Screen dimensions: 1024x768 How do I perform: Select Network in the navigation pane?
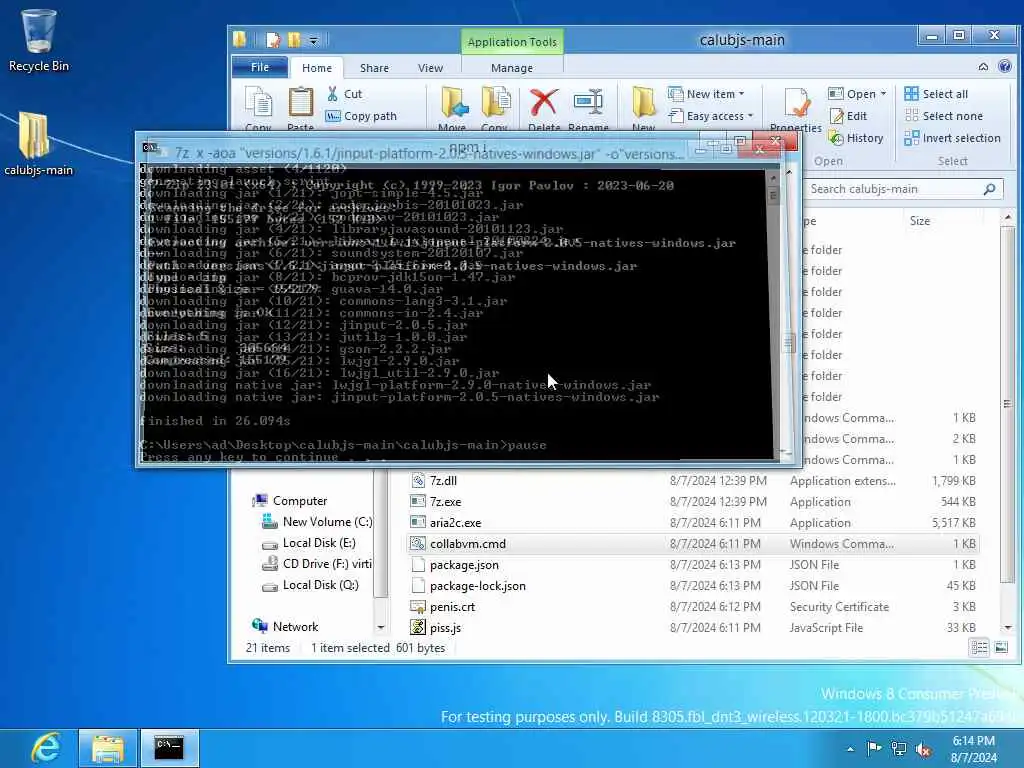pyautogui.click(x=285, y=626)
